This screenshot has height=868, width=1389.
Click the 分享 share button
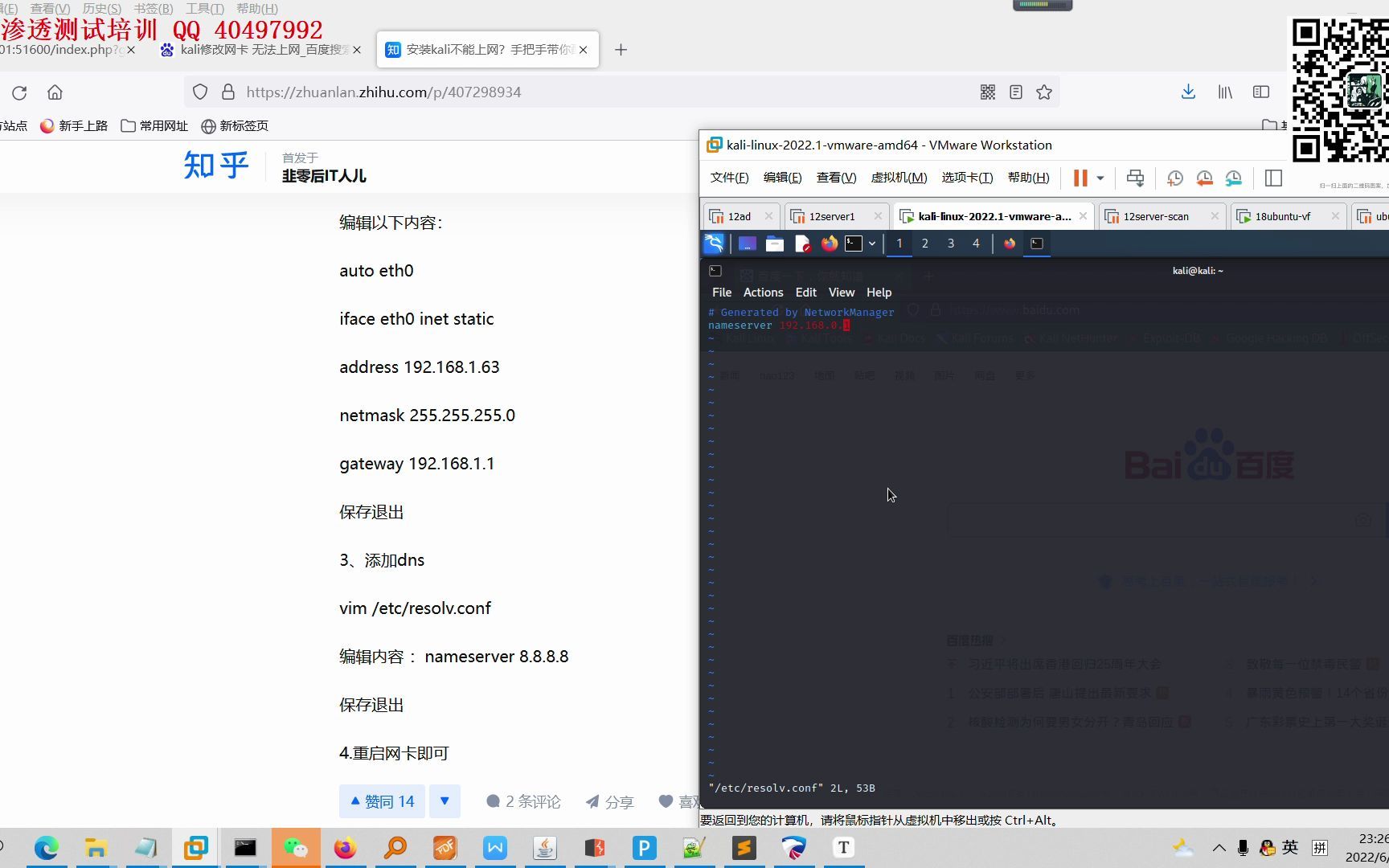[609, 801]
